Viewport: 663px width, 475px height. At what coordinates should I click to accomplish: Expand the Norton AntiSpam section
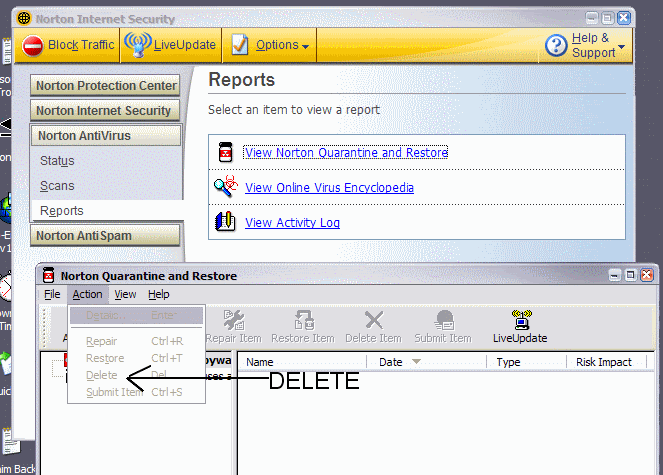(105, 235)
